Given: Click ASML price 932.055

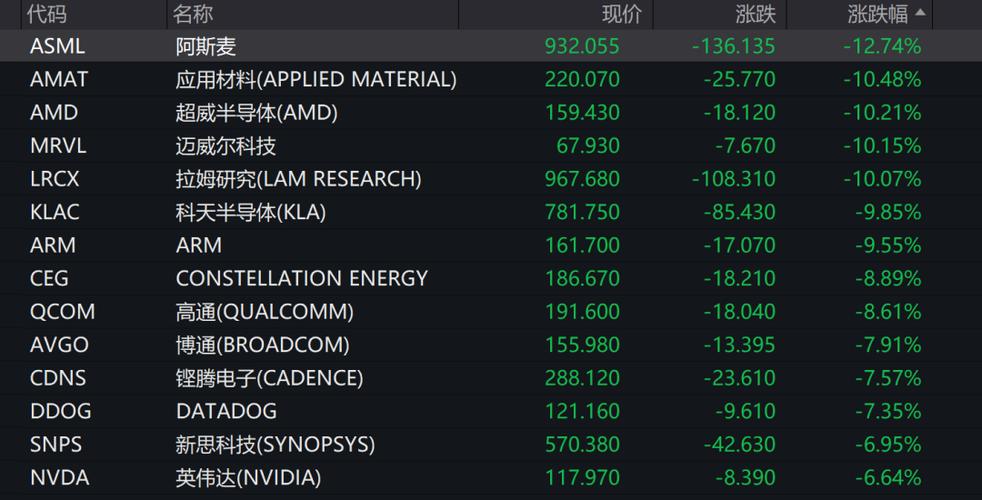Looking at the screenshot, I should coord(582,46).
